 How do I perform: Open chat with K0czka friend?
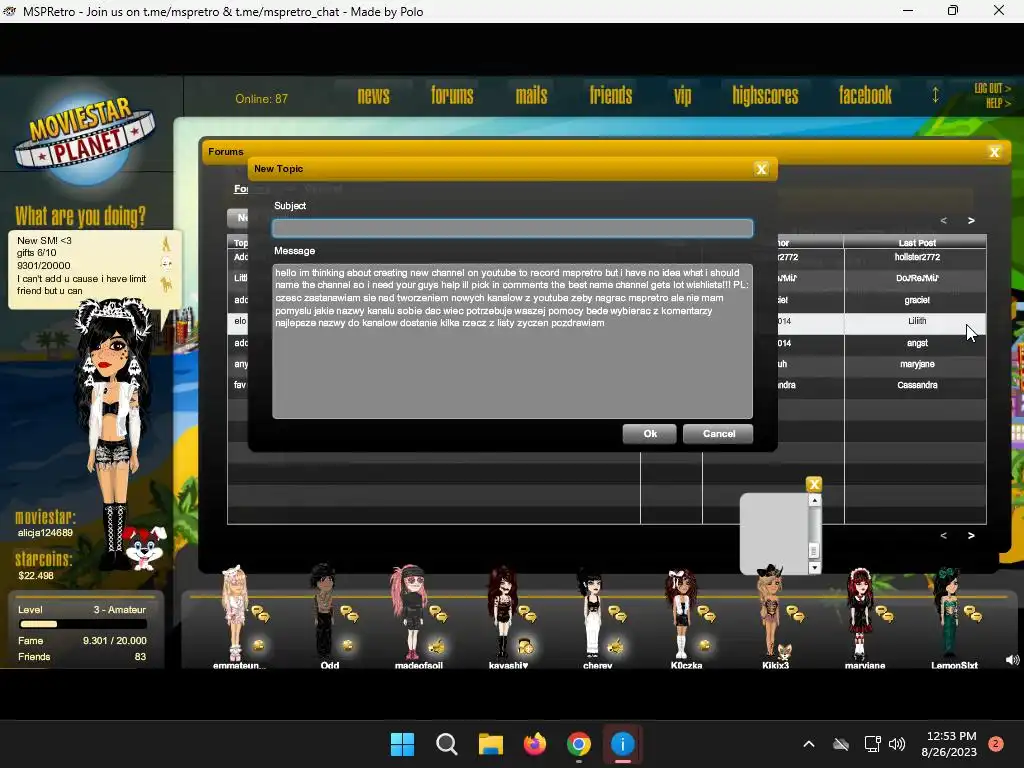point(706,615)
